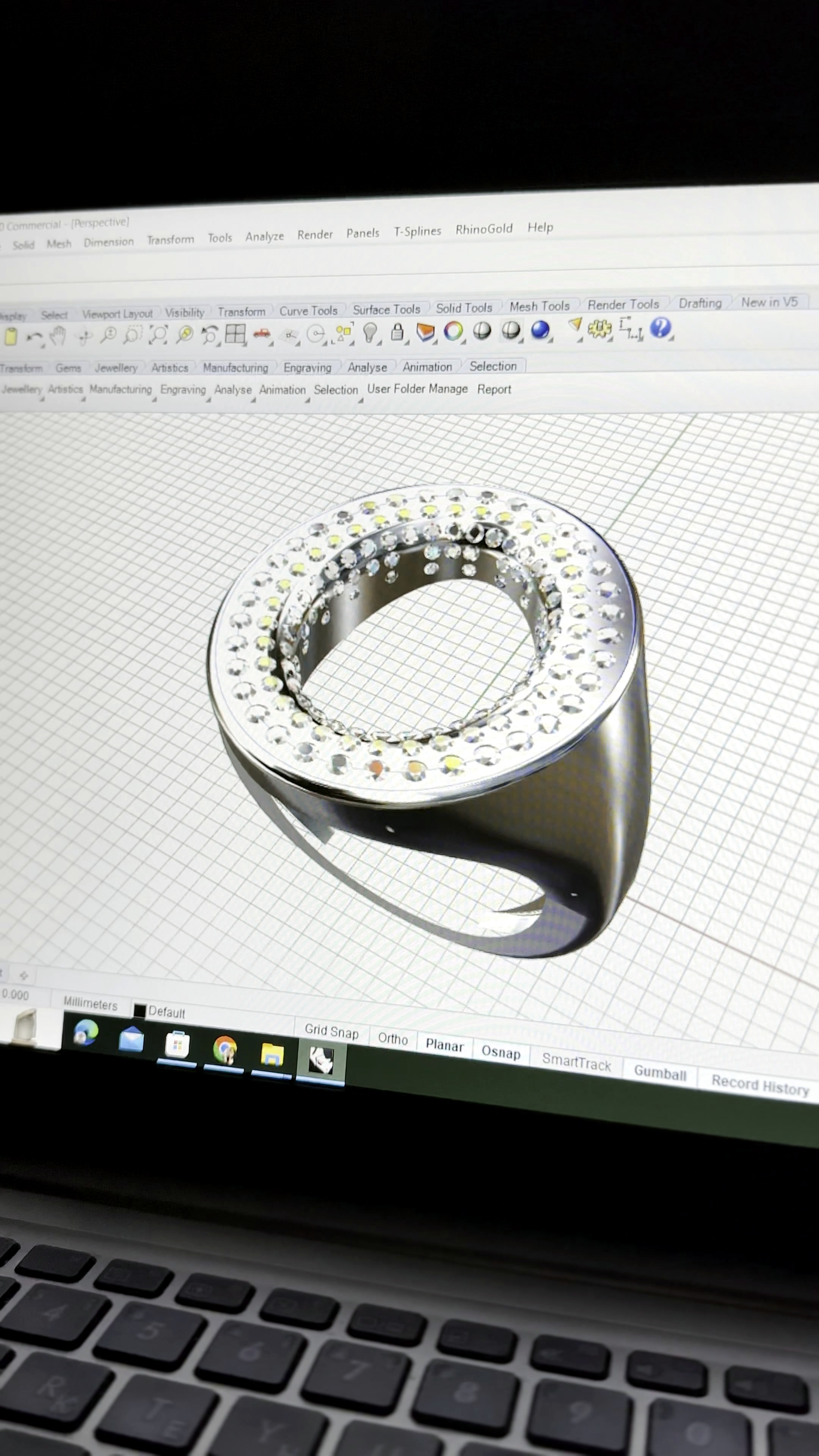Switch to the New in V5 tab
This screenshot has height=1456, width=819.
pos(769,303)
